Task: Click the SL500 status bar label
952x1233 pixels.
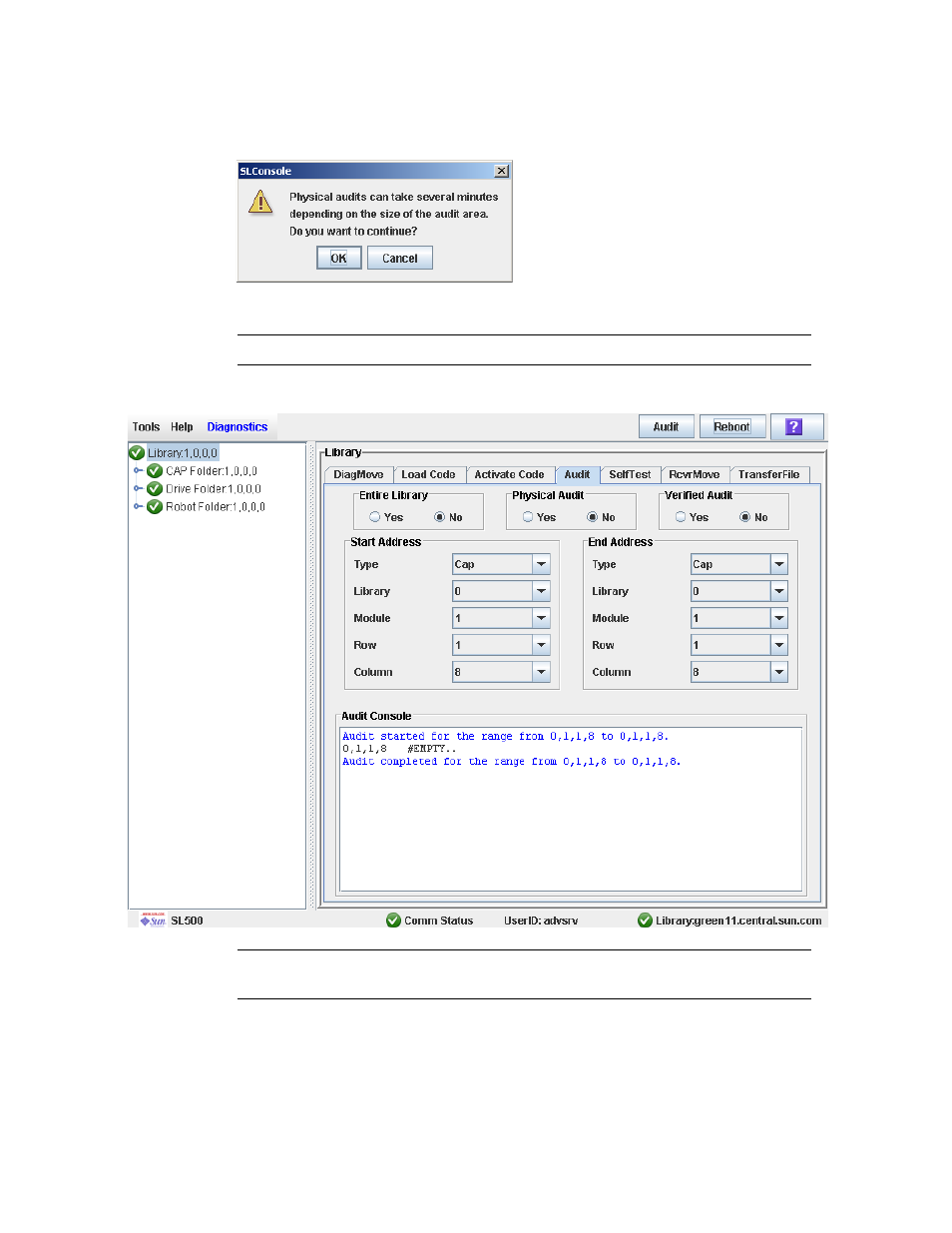Action: click(x=187, y=921)
